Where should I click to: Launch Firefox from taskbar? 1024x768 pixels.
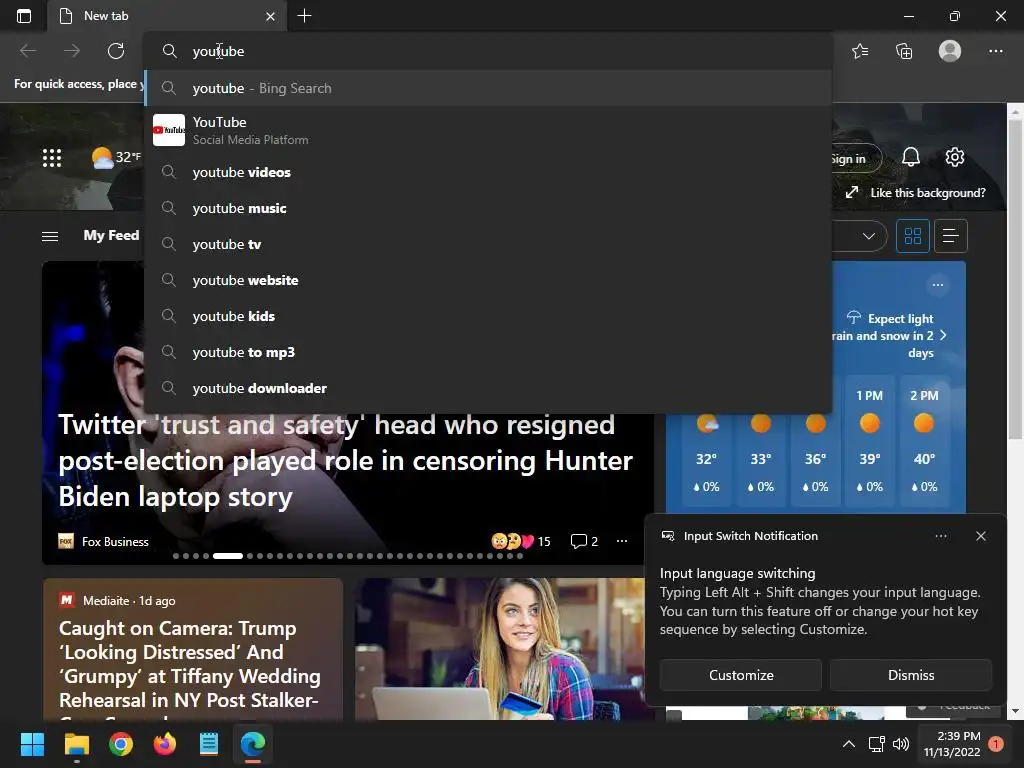165,744
